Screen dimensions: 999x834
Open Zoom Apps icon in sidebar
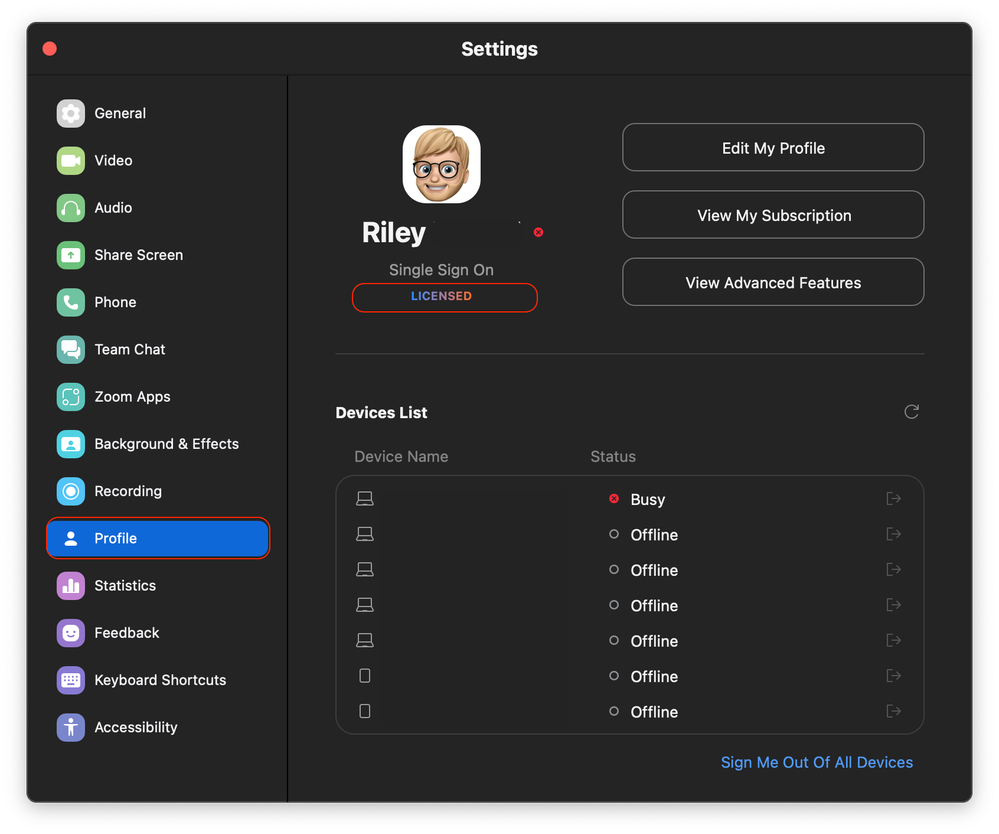[x=71, y=397]
